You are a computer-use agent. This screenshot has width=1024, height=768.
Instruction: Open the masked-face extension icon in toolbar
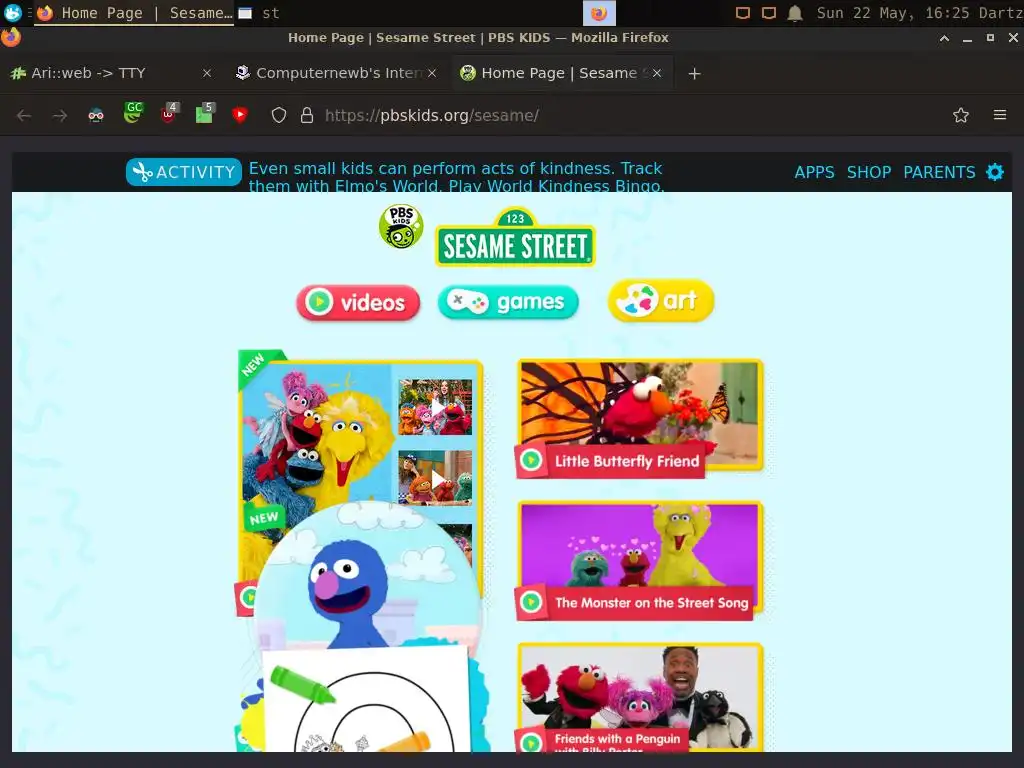tap(96, 116)
